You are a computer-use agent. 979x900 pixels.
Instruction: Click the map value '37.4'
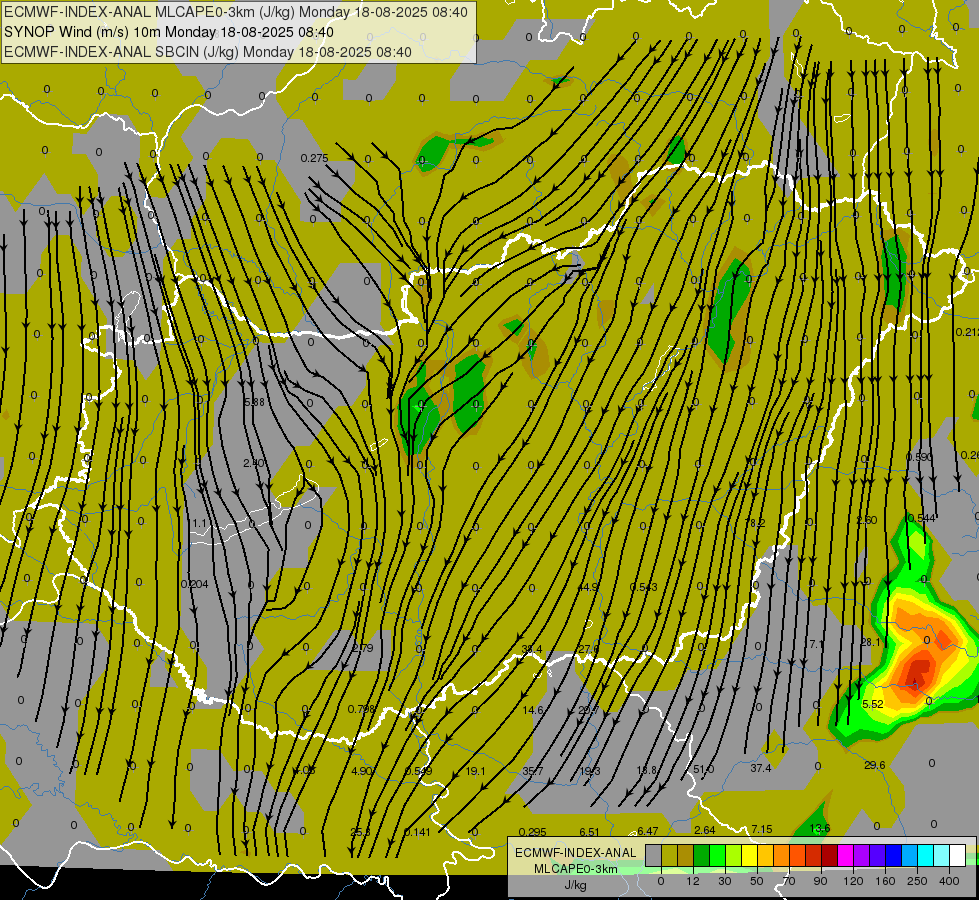[x=760, y=768]
